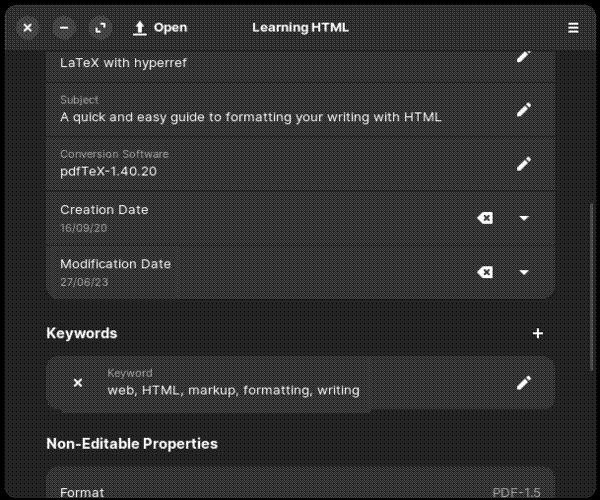Image resolution: width=600 pixels, height=500 pixels.
Task: Maximize the window
Action: click(100, 28)
